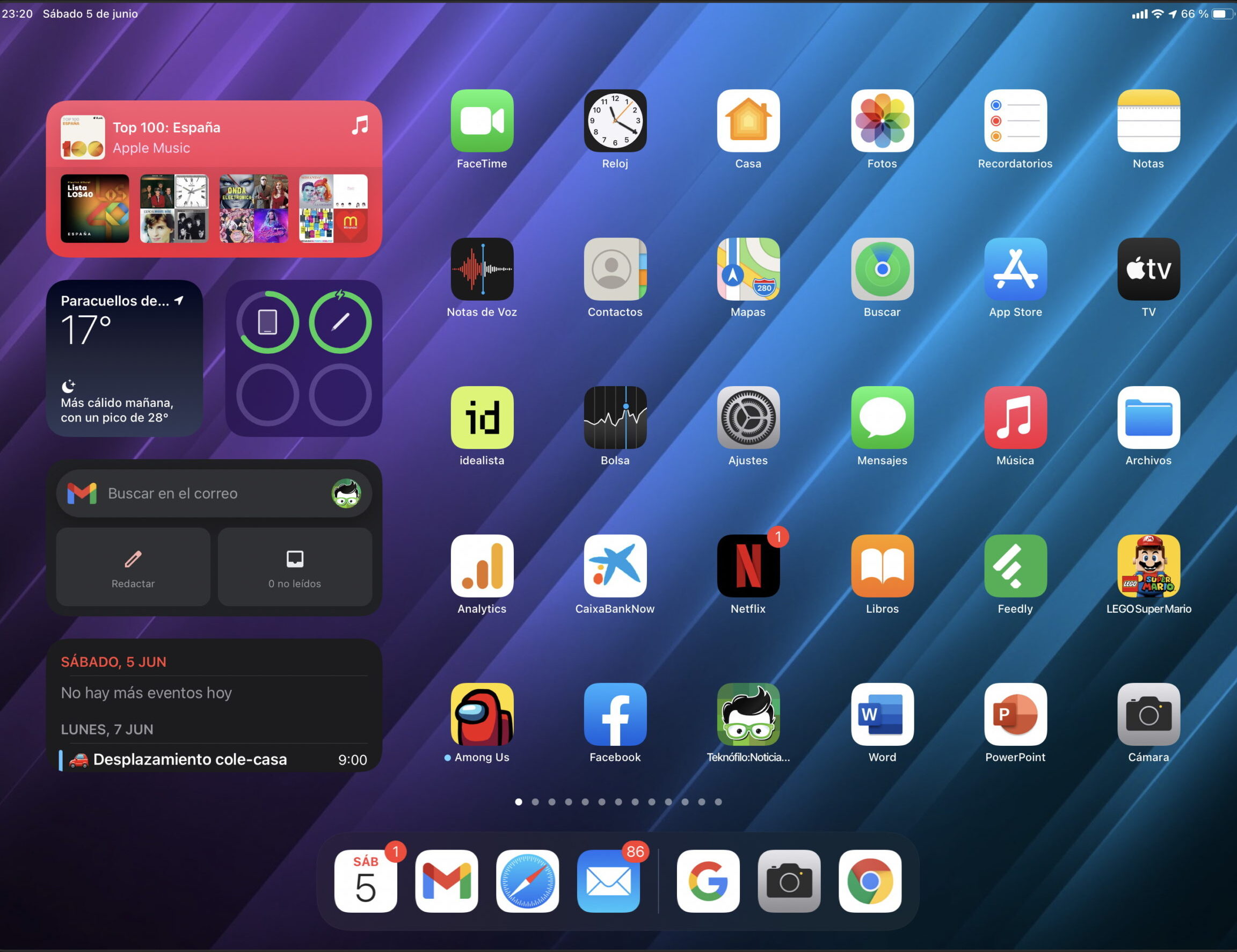Open the 0 no leídos inbox button

click(x=295, y=567)
